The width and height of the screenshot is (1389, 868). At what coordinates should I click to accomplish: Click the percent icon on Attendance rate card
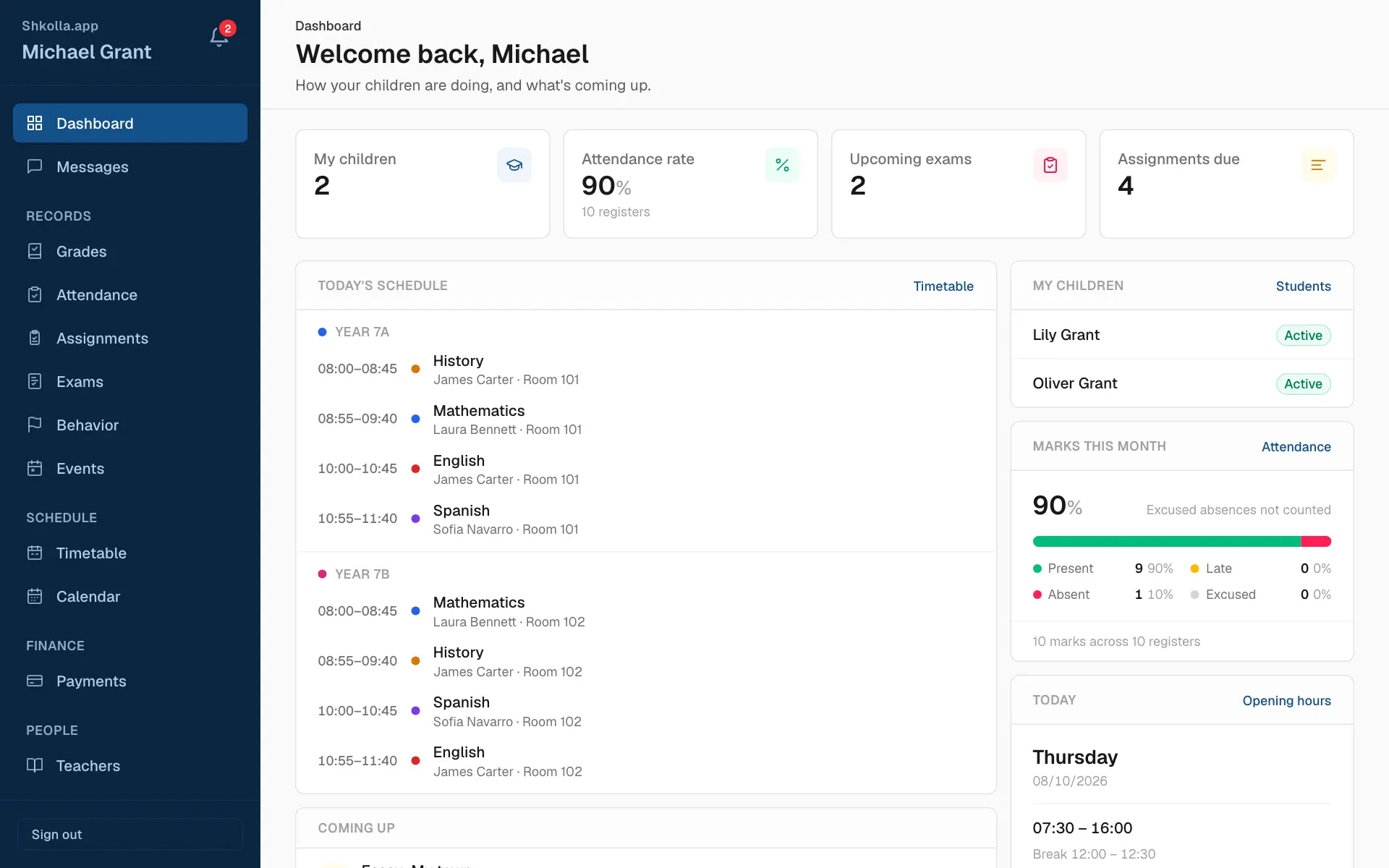[782, 165]
